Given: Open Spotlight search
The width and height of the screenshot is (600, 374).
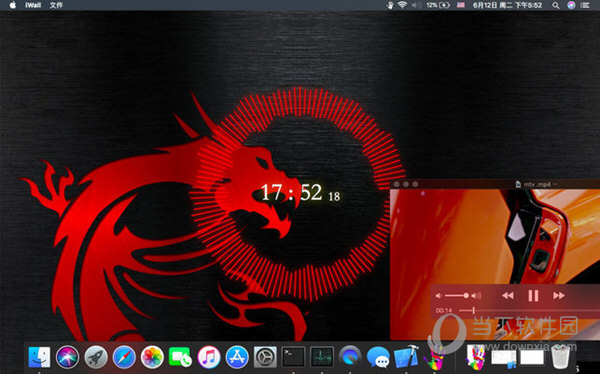Looking at the screenshot, I should click(556, 5).
